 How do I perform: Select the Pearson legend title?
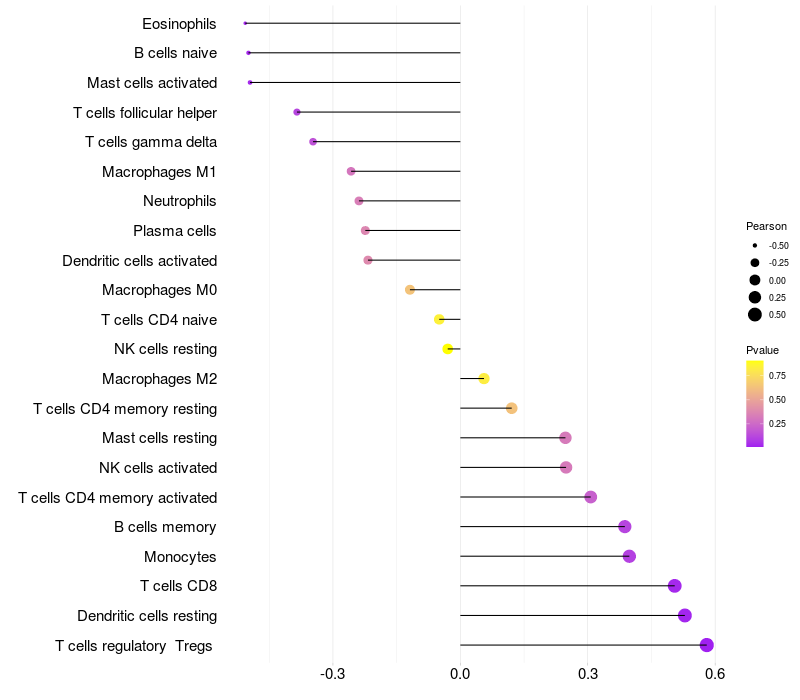pyautogui.click(x=766, y=226)
